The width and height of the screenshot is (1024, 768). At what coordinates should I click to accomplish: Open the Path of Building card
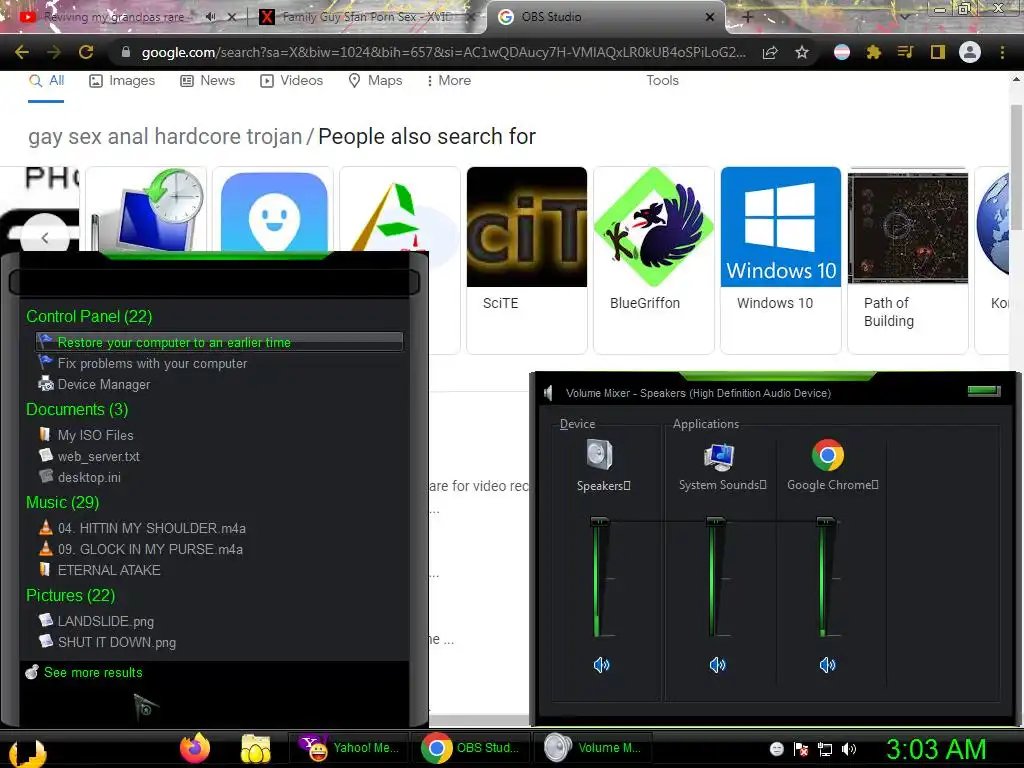(x=908, y=260)
